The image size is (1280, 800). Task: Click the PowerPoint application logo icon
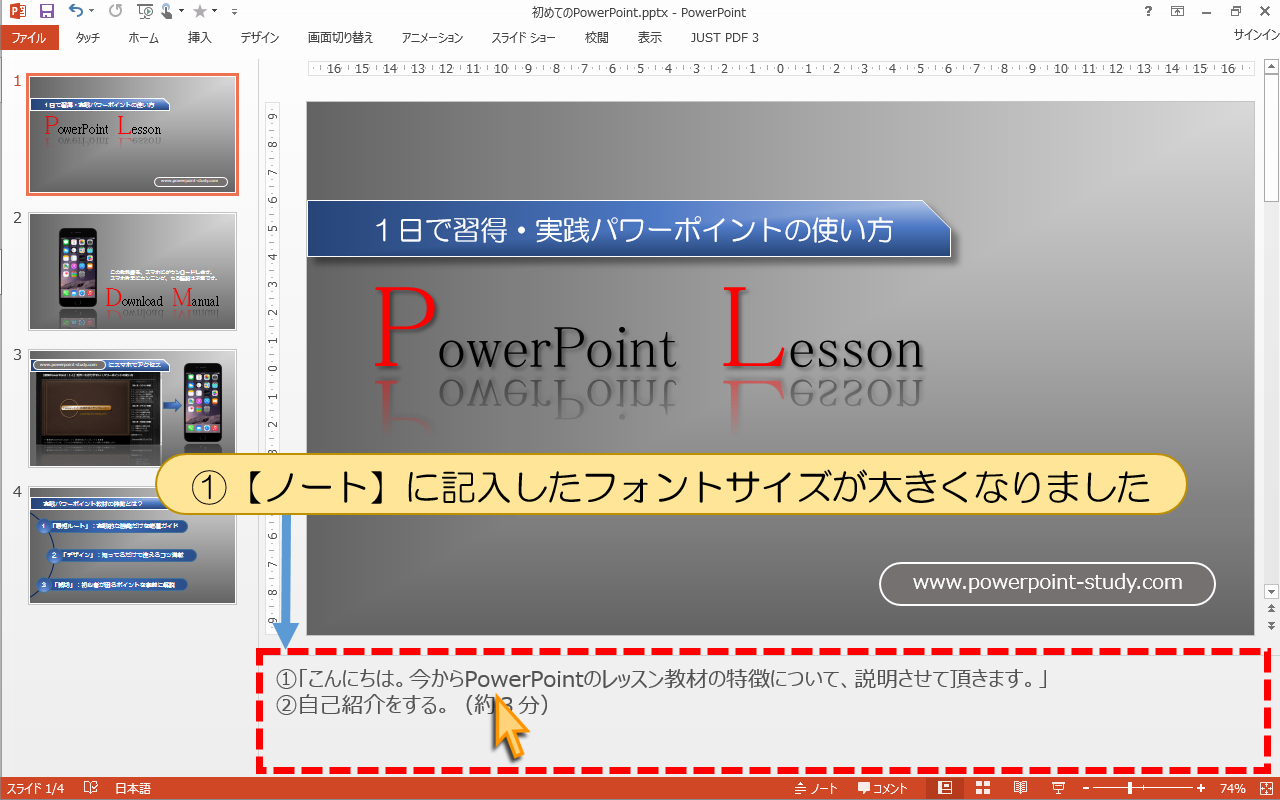point(17,12)
